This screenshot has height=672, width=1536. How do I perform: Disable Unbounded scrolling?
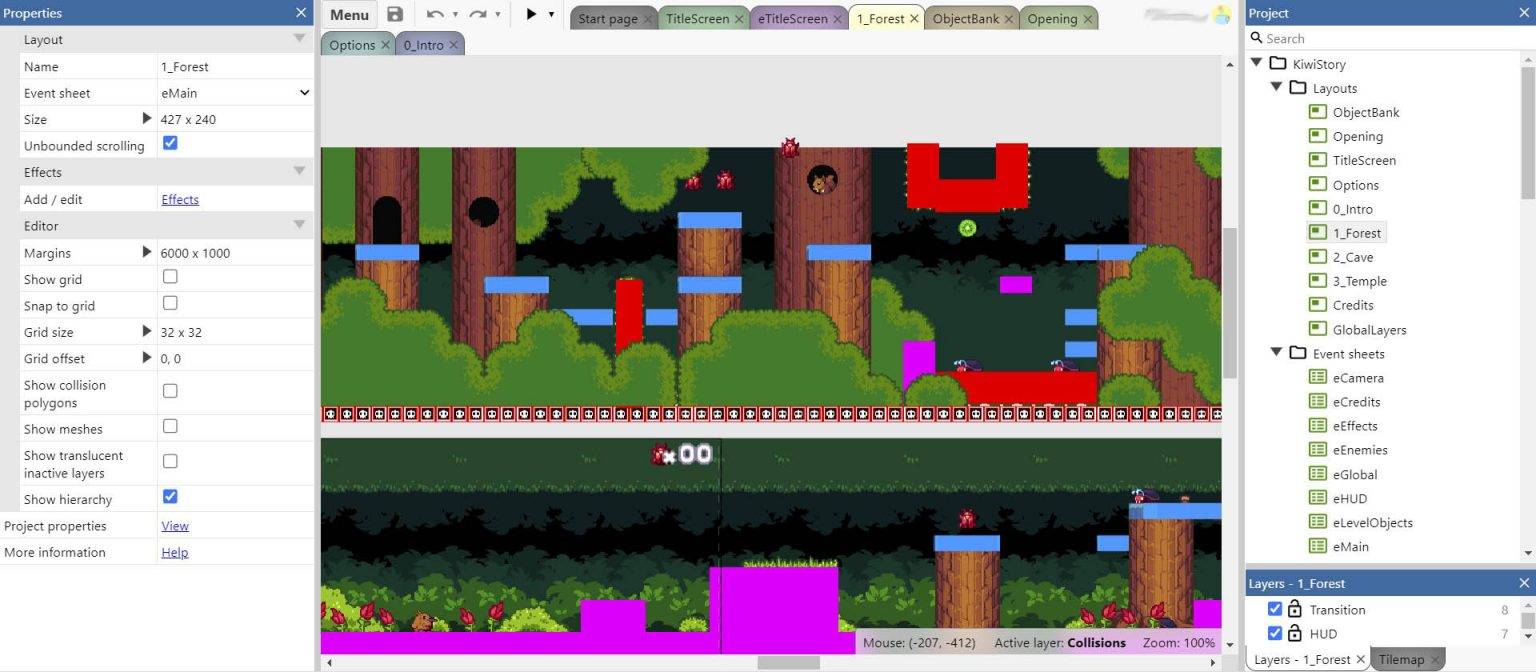tap(169, 142)
